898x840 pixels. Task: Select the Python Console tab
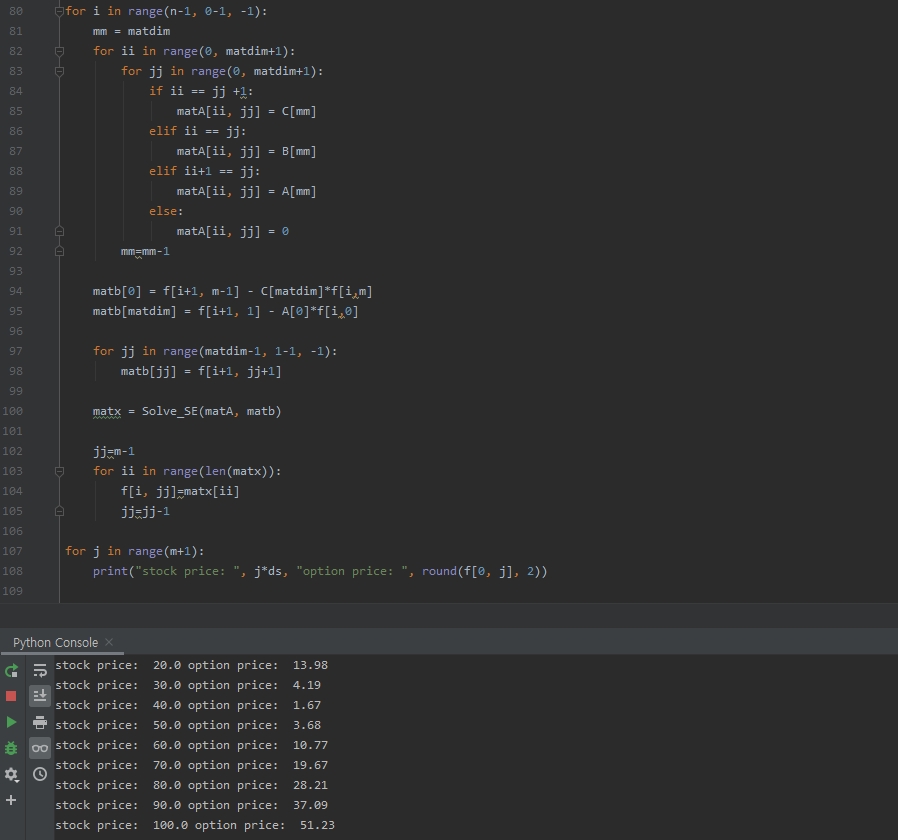tap(55, 642)
